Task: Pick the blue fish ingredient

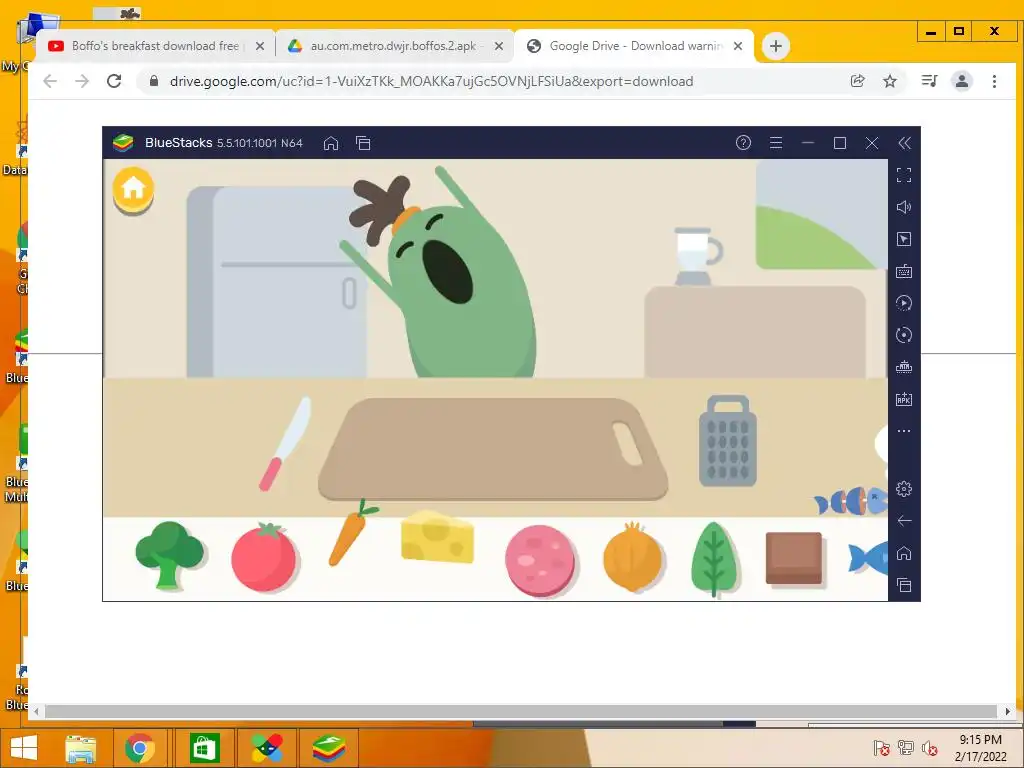Action: [x=869, y=558]
